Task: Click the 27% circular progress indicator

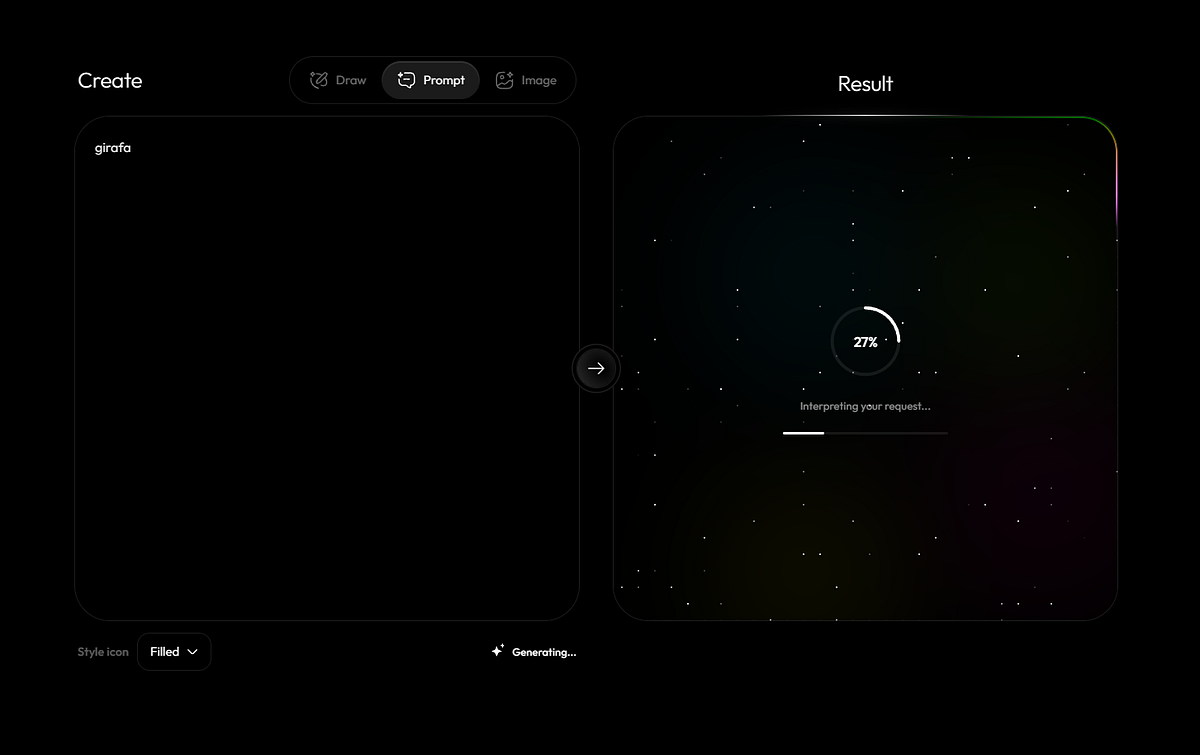Action: click(865, 341)
